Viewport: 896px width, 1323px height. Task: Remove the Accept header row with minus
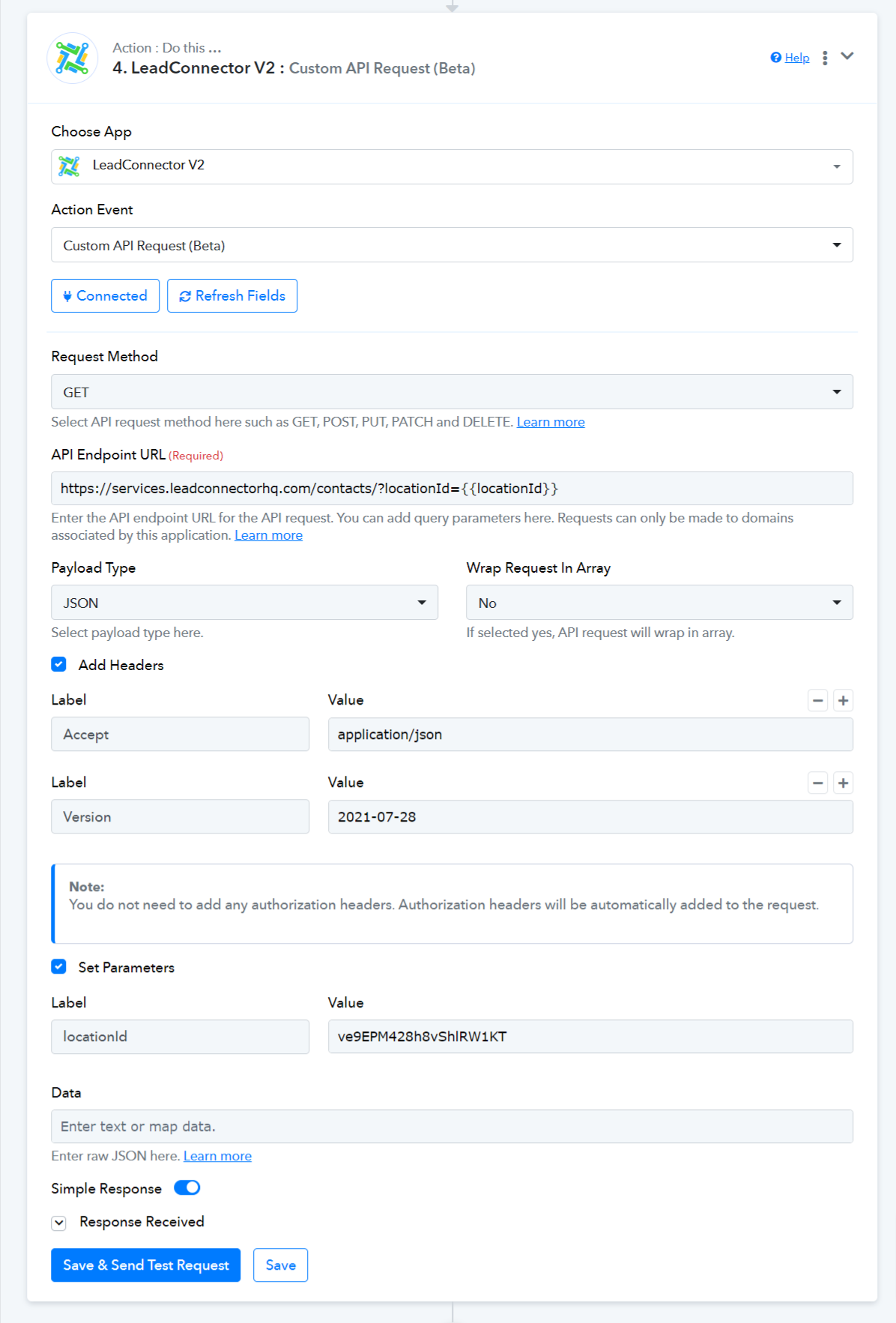[818, 700]
